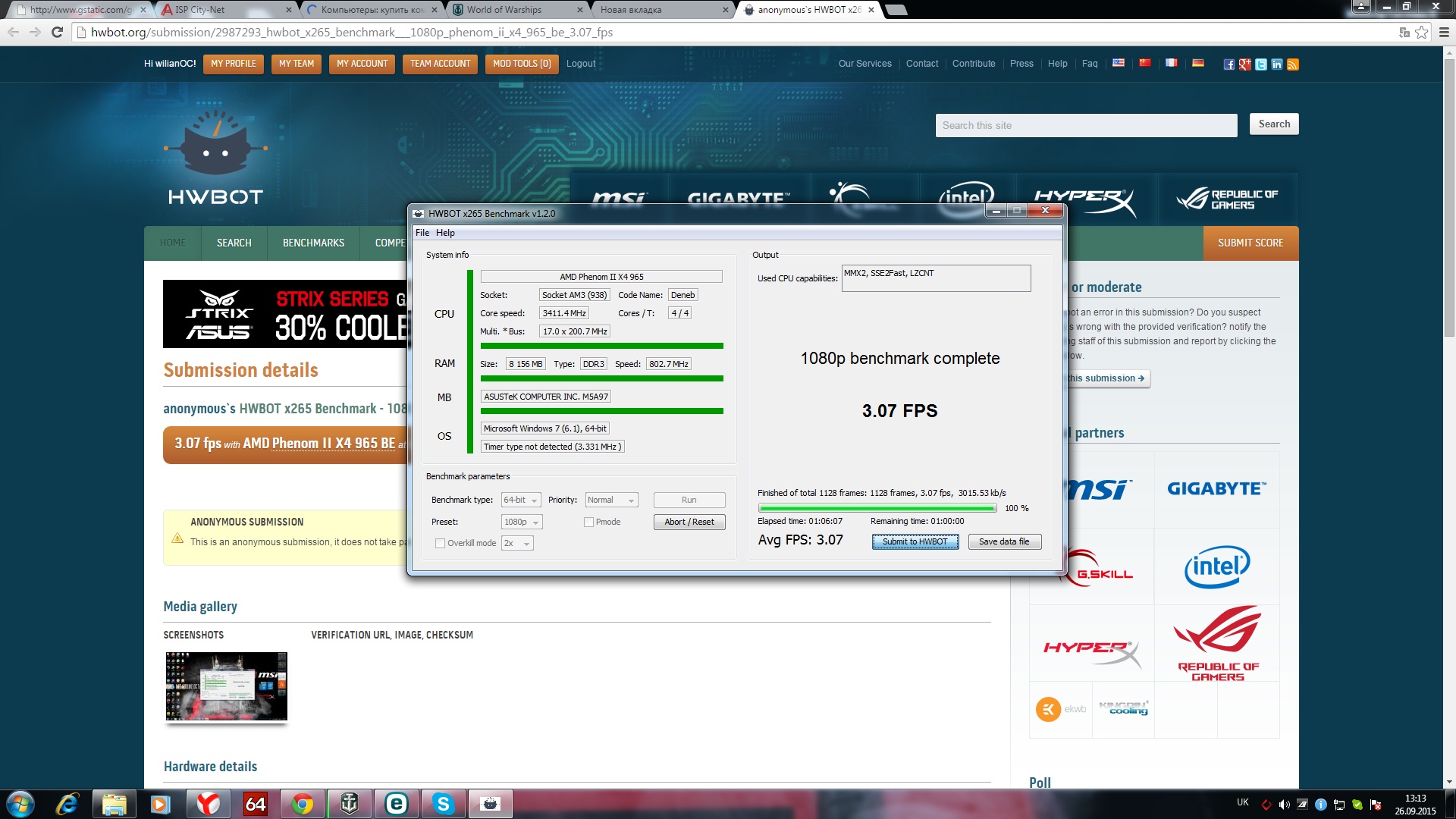Click the Save data file button
The image size is (1456, 819).
coord(1004,541)
